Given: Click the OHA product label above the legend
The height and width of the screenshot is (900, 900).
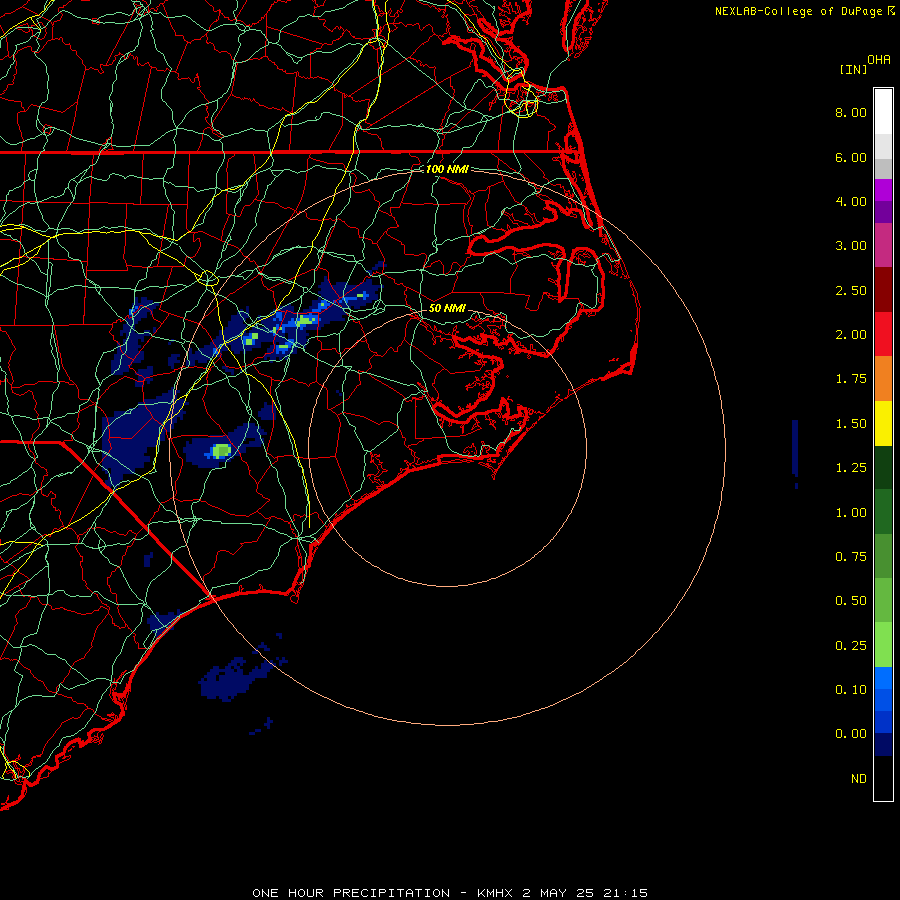Looking at the screenshot, I should (879, 60).
